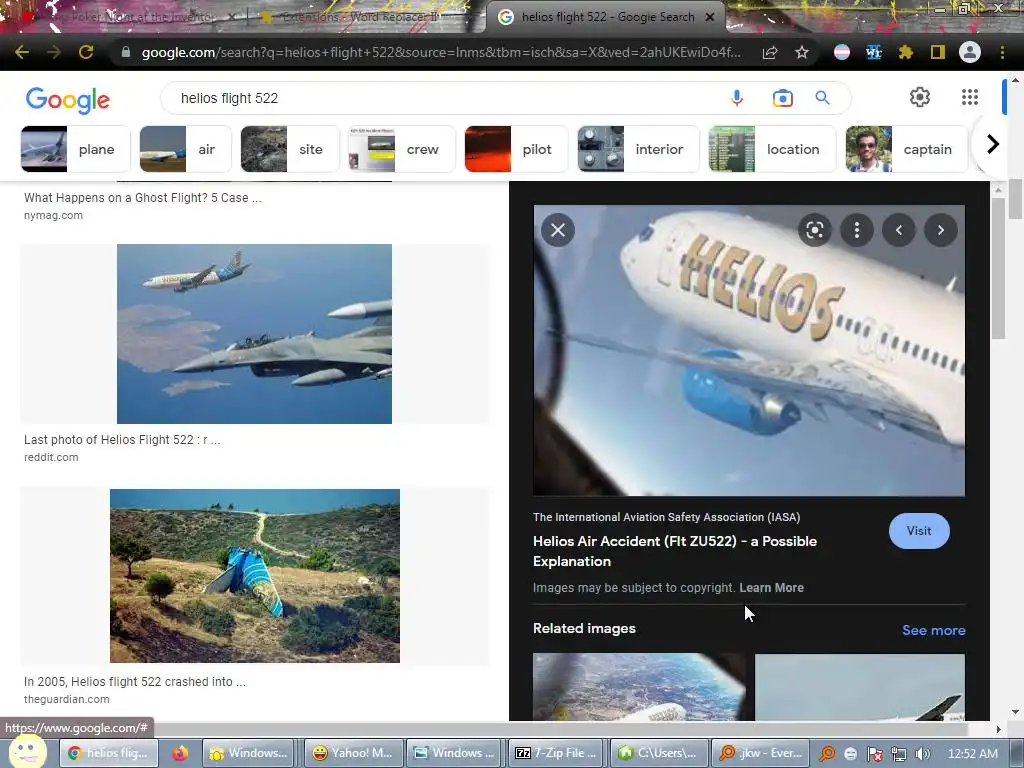Open Google apps grid
This screenshot has height=768, width=1024.
click(970, 97)
